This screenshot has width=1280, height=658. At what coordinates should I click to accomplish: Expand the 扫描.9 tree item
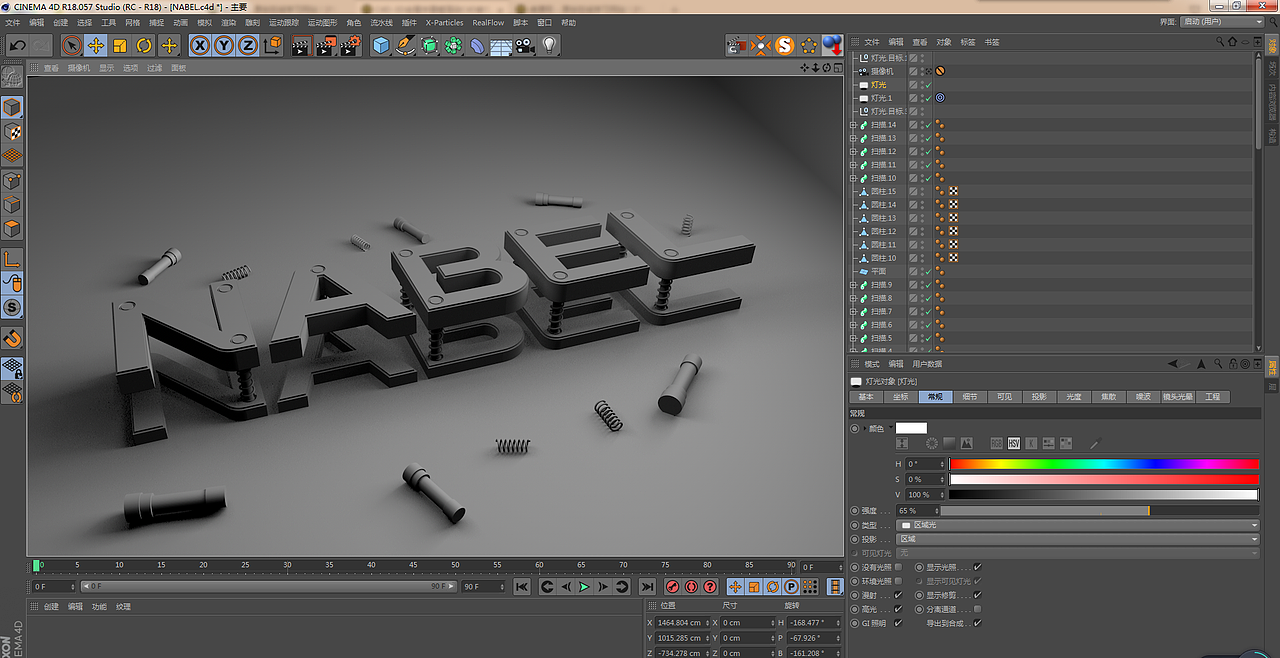(x=853, y=285)
